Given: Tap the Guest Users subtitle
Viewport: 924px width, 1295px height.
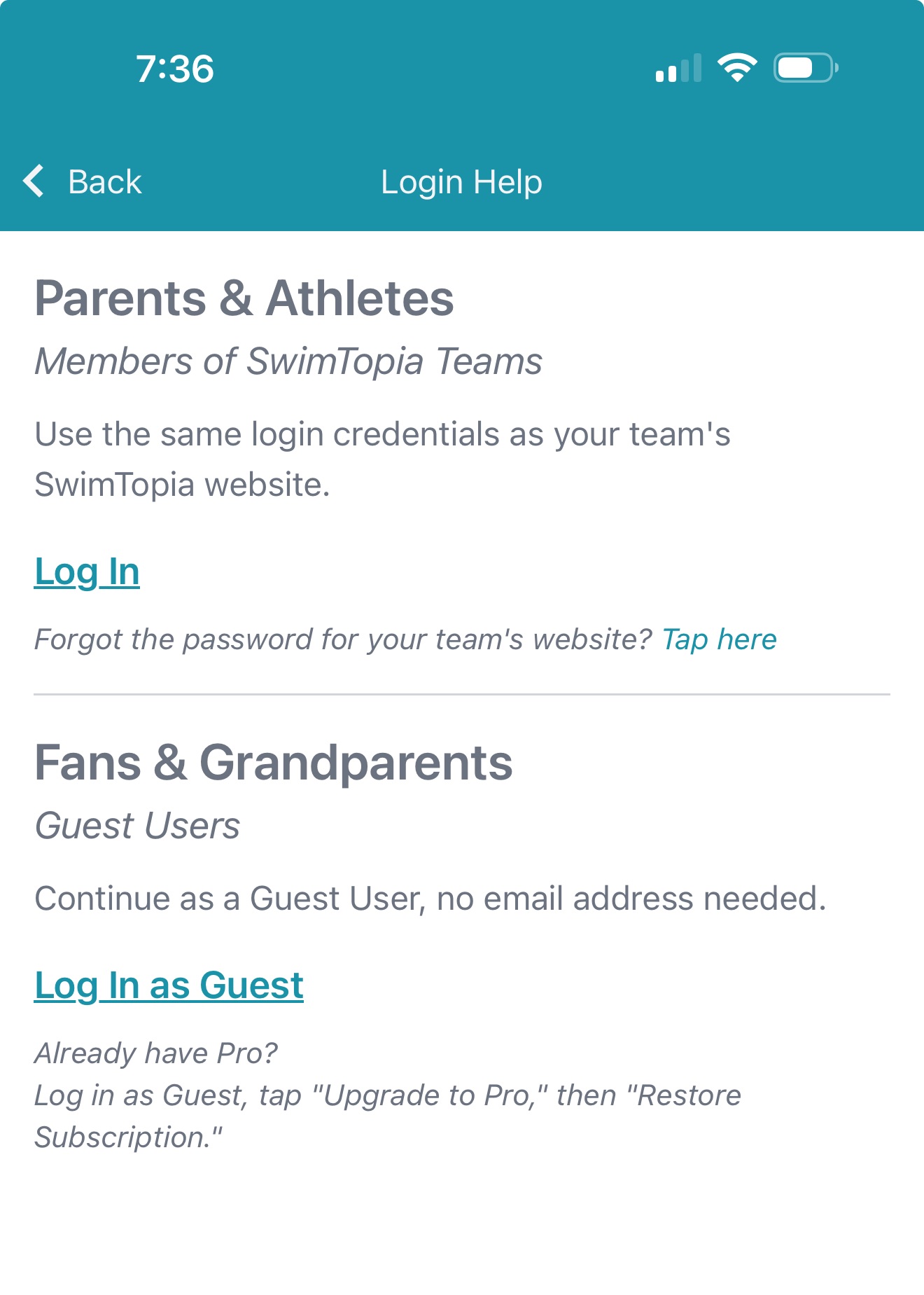Looking at the screenshot, I should [138, 826].
